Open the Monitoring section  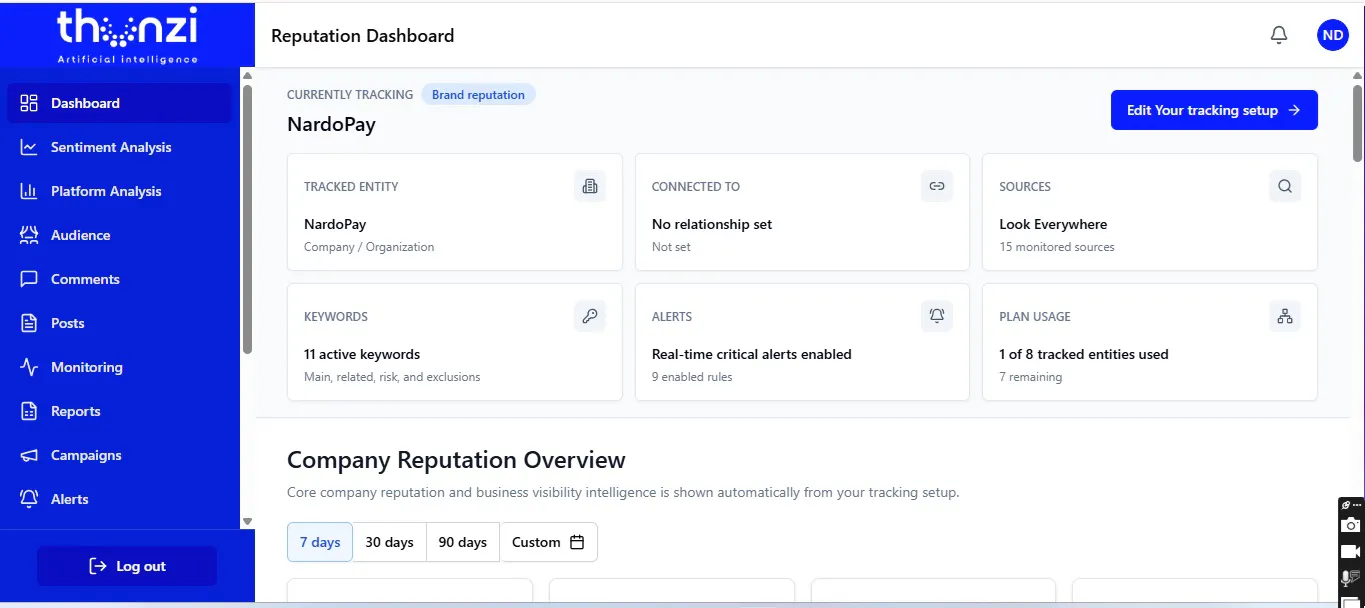(x=120, y=367)
